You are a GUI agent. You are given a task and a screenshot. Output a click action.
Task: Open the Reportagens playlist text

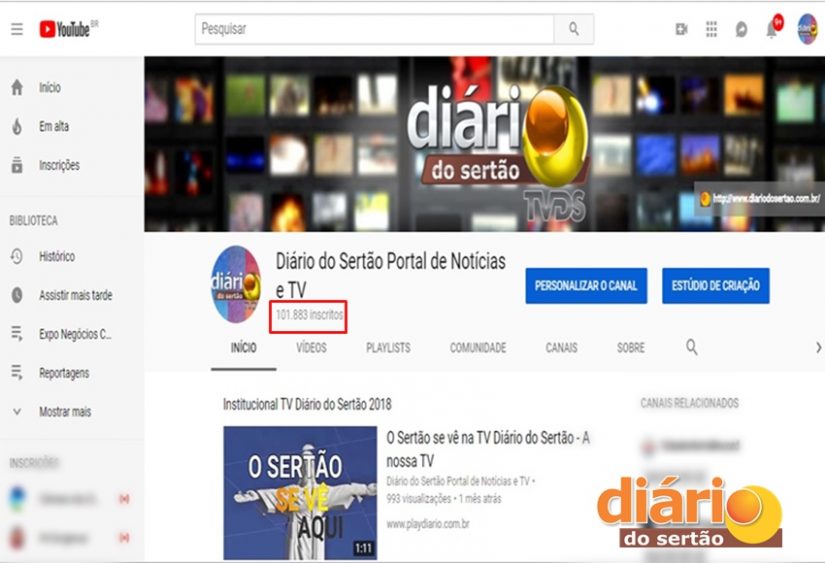(64, 373)
